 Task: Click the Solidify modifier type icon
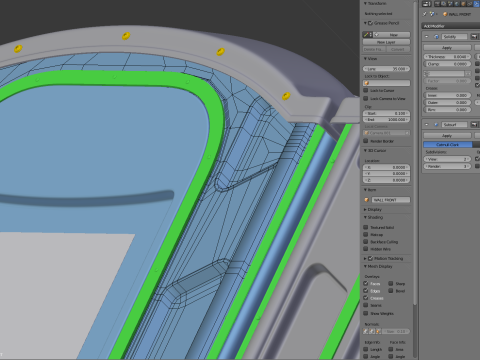pyautogui.click(x=436, y=37)
